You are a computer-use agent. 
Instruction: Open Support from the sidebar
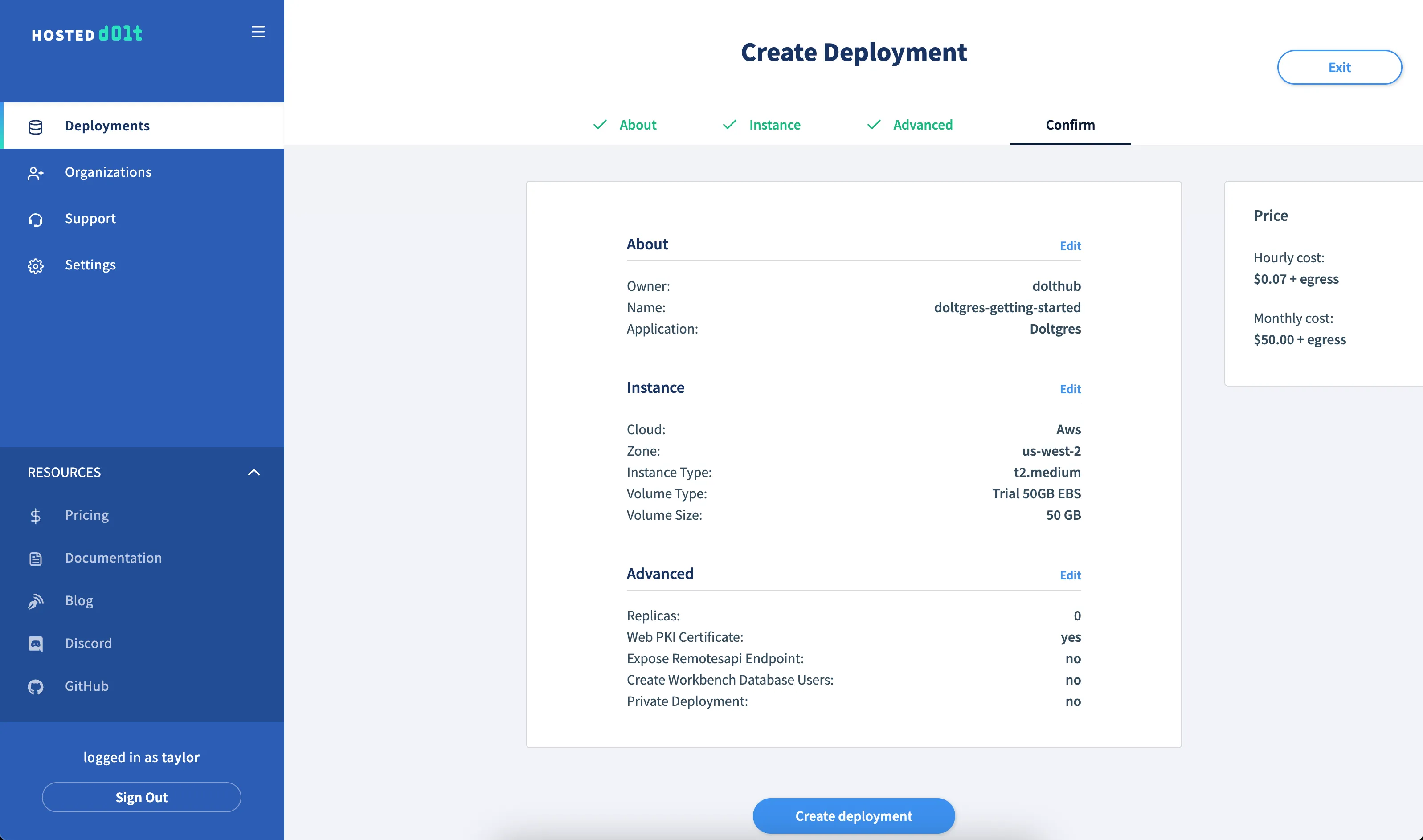pos(90,219)
